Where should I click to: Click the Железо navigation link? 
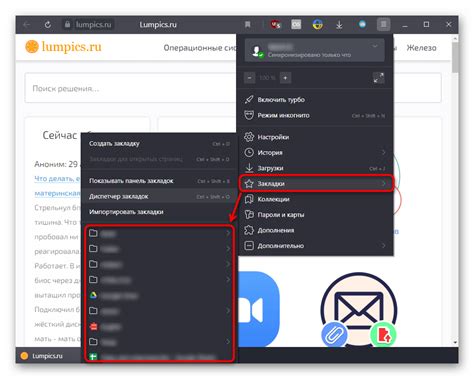[421, 48]
